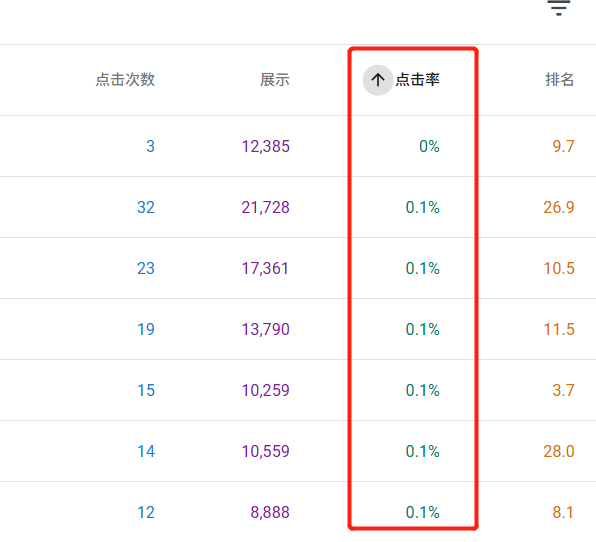The height and width of the screenshot is (542, 596).
Task: Sort by the 排名 column header
Action: click(x=560, y=80)
